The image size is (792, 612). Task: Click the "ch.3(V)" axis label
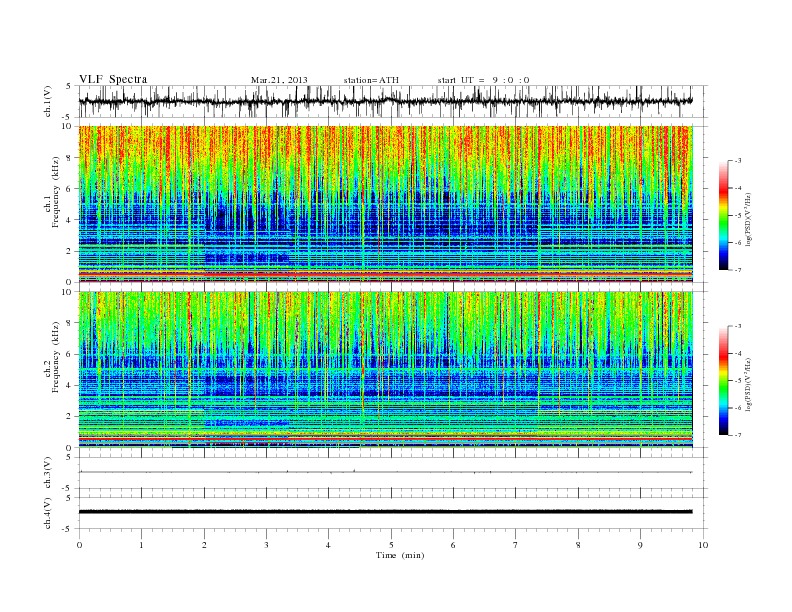click(48, 473)
